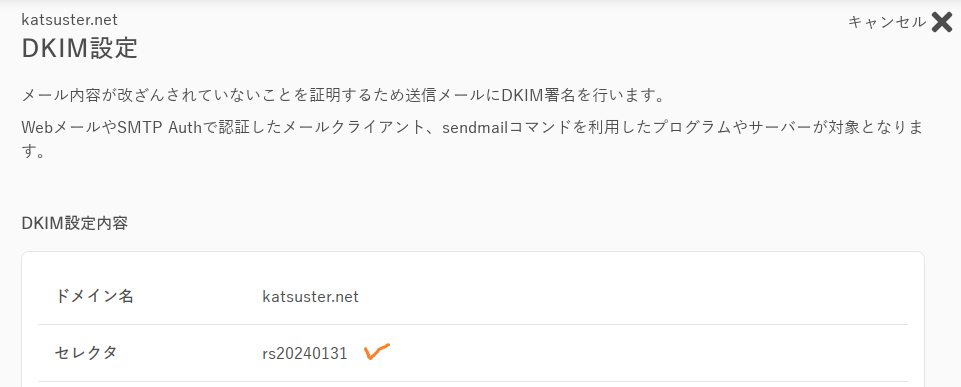
Task: Select the katsuster.net value in the domain row
Action: pos(310,297)
